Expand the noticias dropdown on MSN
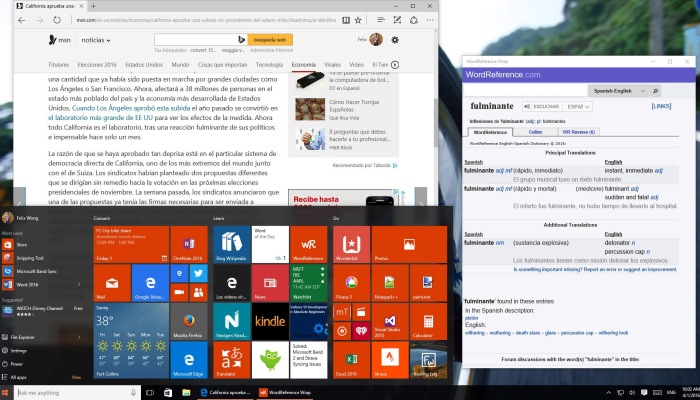This screenshot has height=400, width=700. (x=96, y=40)
